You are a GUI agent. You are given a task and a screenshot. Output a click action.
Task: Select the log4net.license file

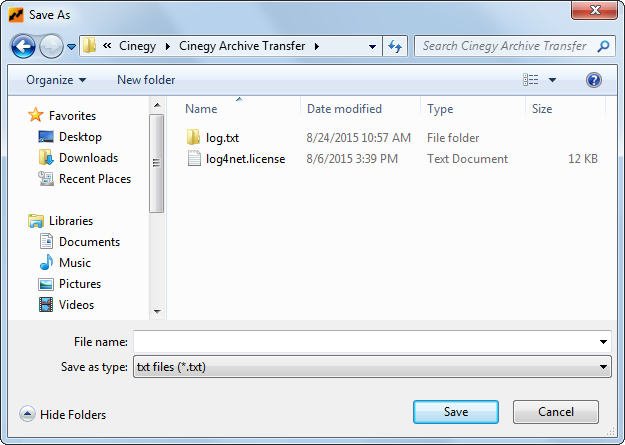[246, 159]
